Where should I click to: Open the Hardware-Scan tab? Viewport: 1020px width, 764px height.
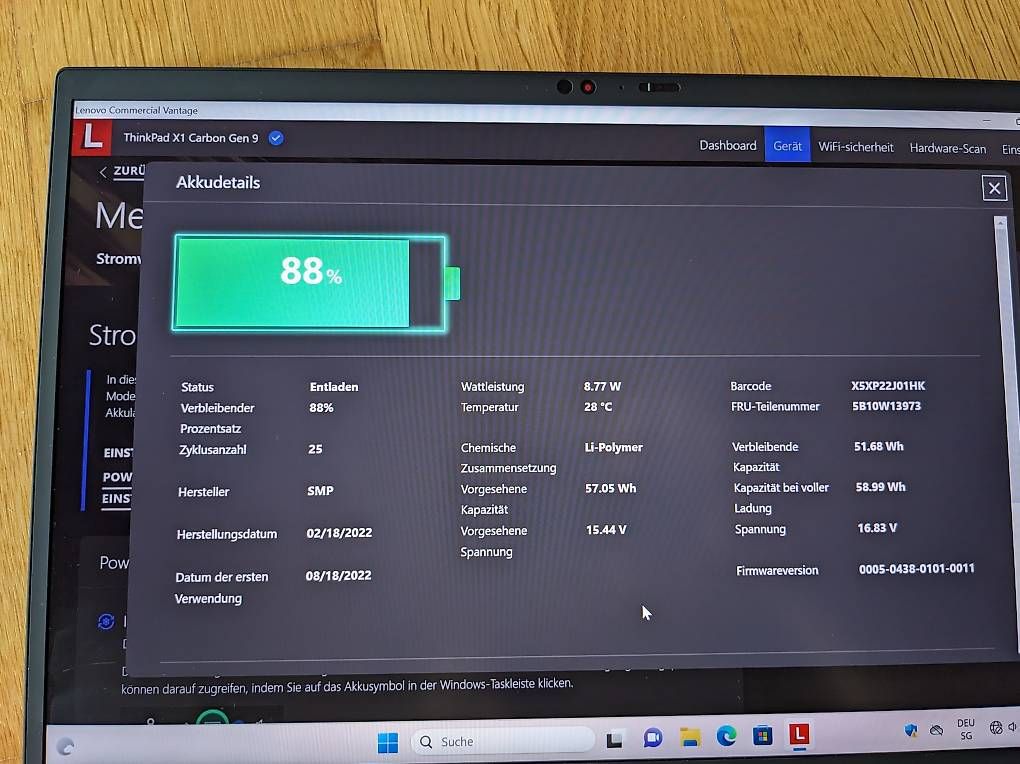click(947, 148)
